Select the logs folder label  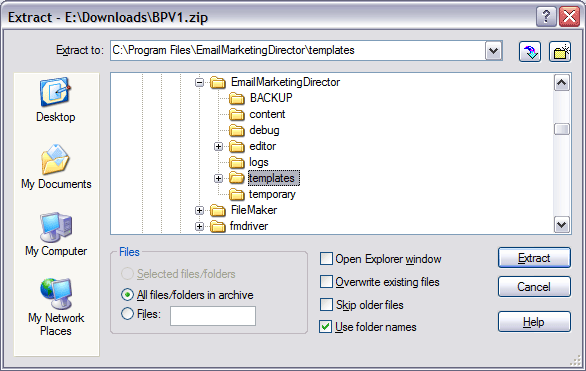259,162
